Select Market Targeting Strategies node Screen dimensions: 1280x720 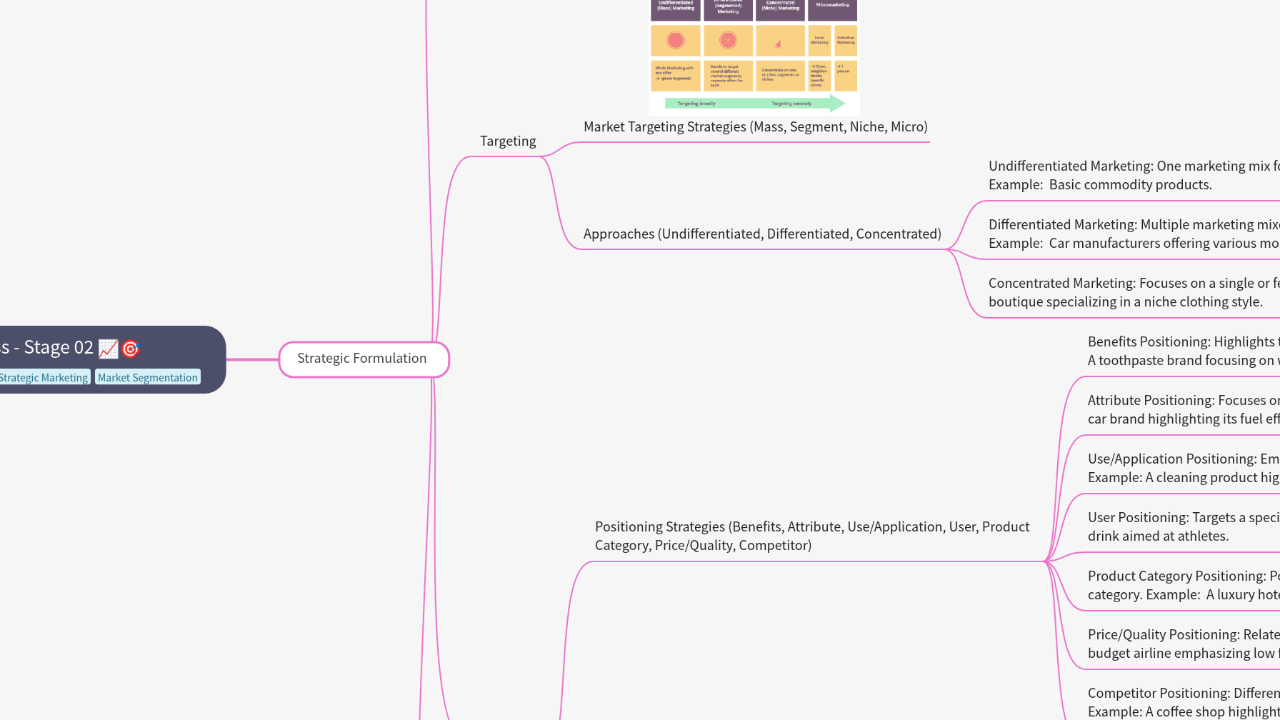coord(755,127)
